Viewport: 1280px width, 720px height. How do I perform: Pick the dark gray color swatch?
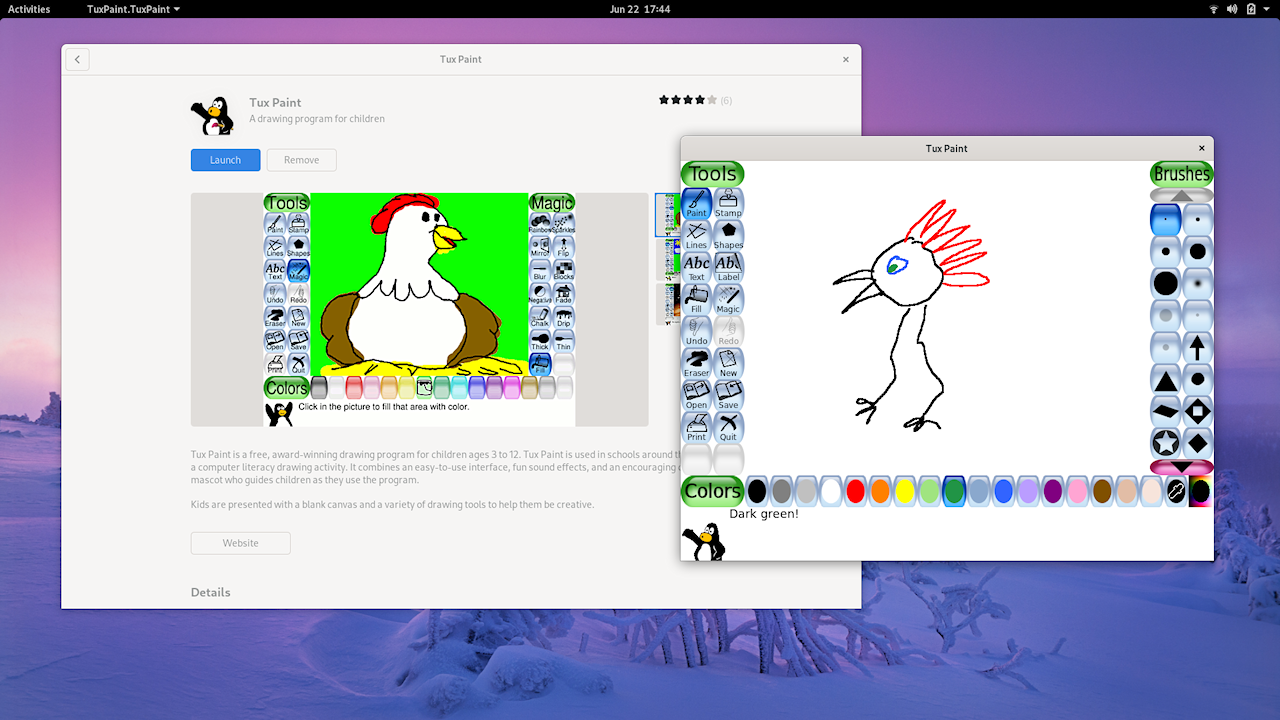(x=782, y=491)
